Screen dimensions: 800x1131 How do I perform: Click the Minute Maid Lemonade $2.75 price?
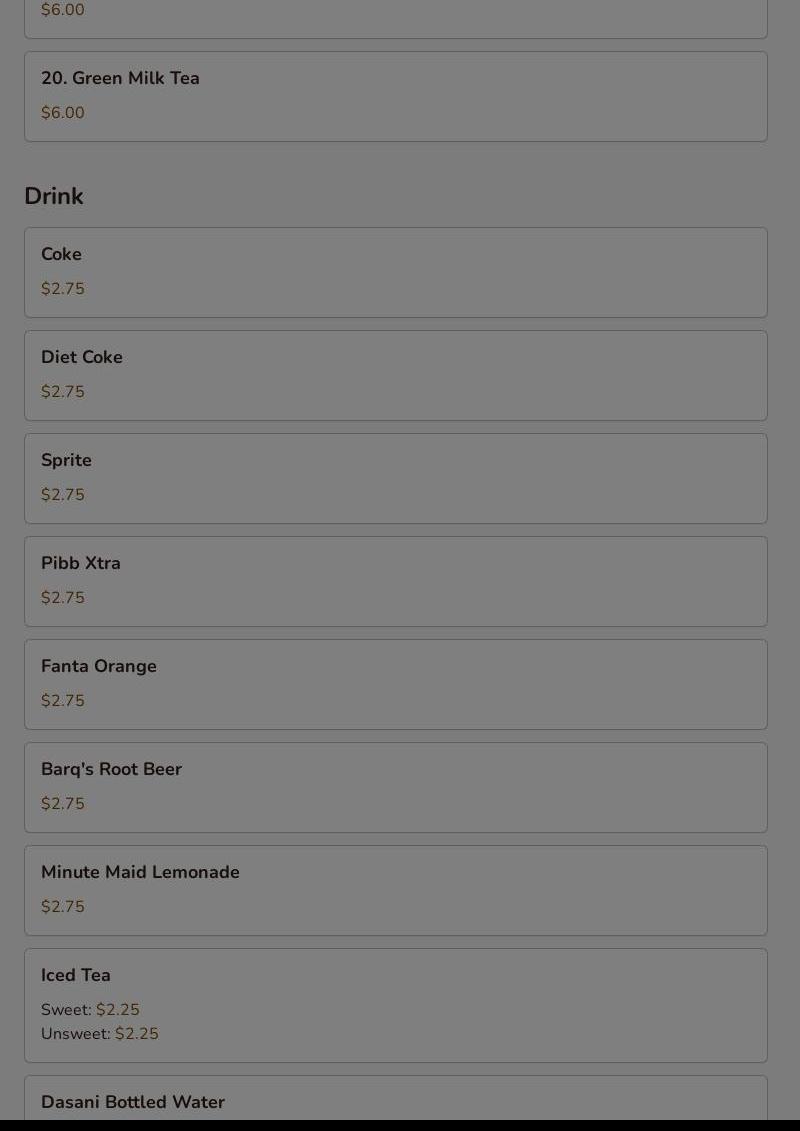tap(63, 907)
